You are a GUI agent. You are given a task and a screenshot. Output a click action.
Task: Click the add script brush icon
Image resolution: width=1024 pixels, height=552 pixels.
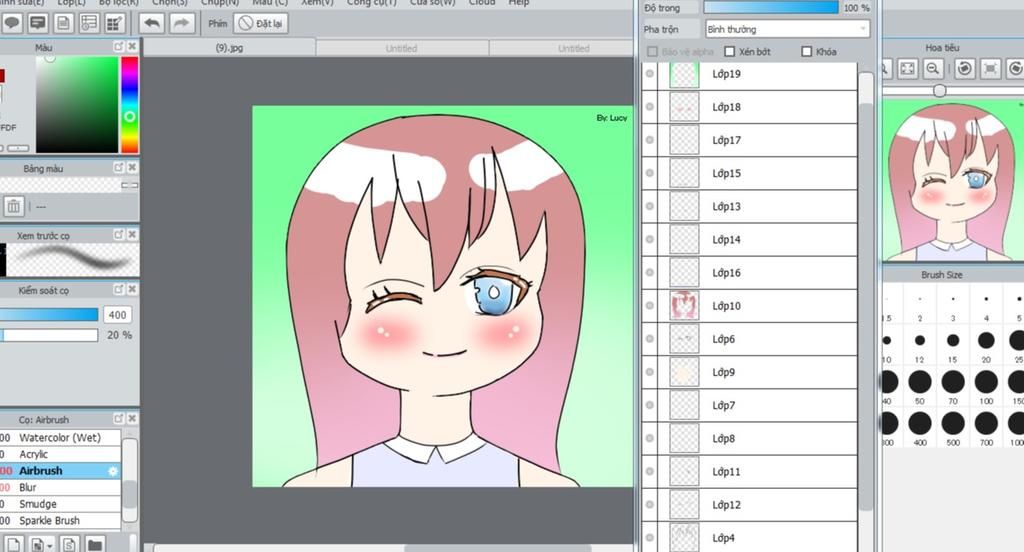(x=70, y=544)
